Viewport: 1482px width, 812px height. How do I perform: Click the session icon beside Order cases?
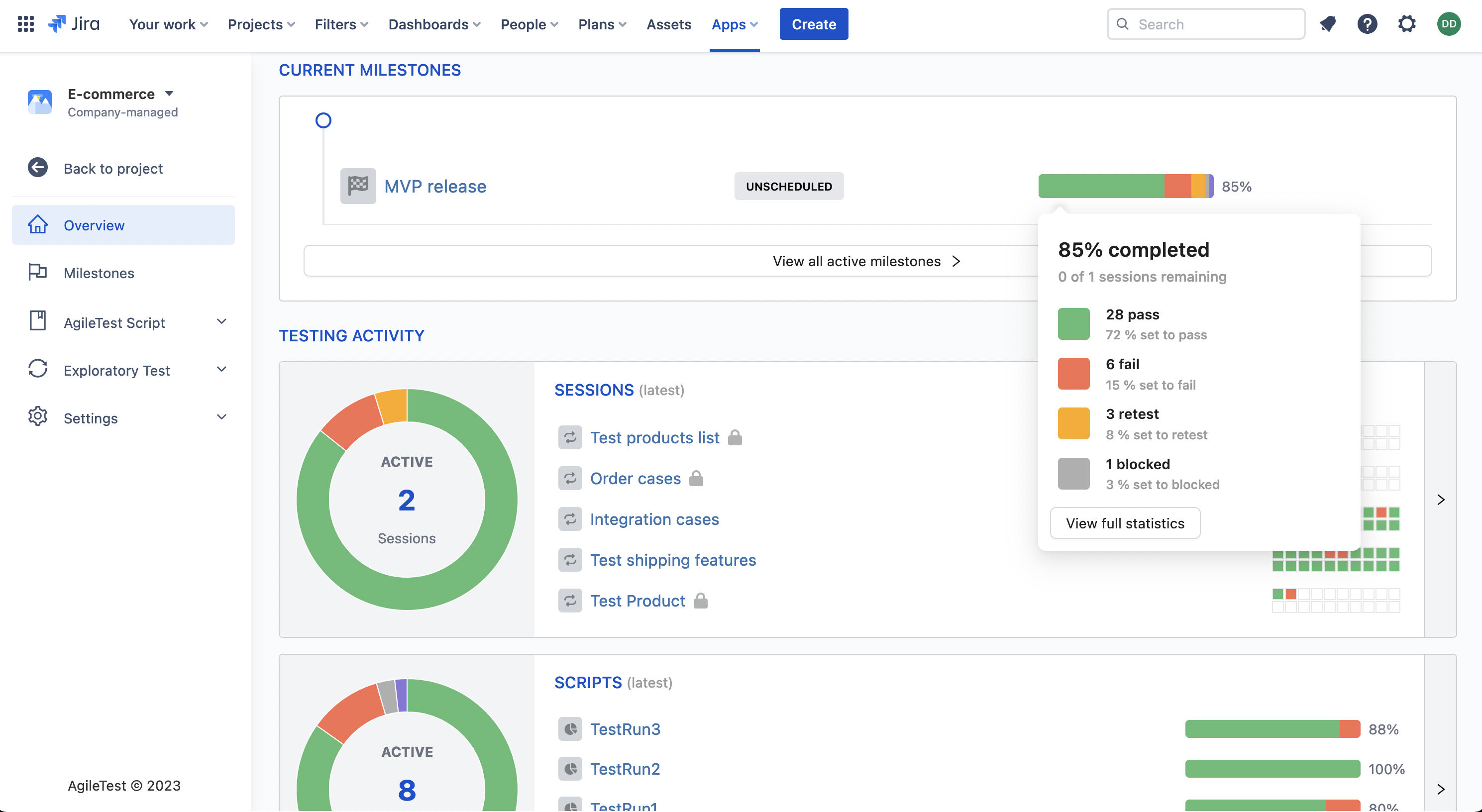(570, 479)
